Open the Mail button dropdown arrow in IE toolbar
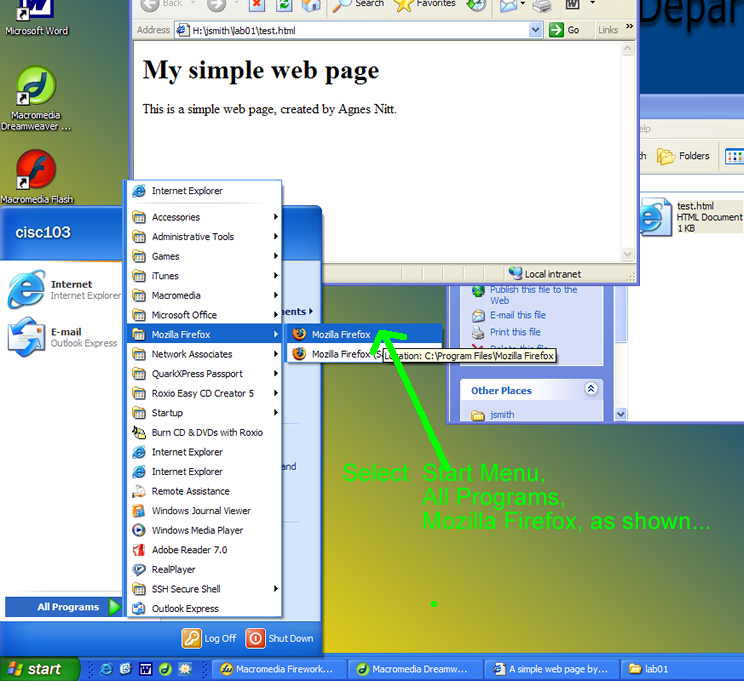Image resolution: width=744 pixels, height=681 pixels. (522, 4)
